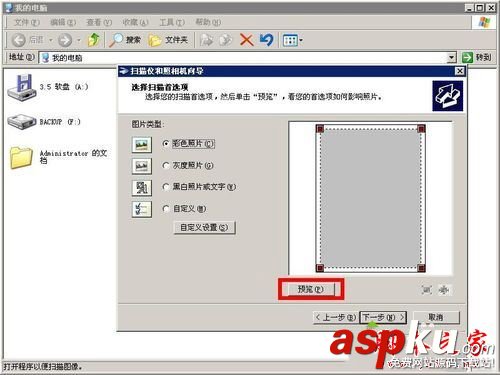Open the address bar dropdown

click(x=451, y=58)
